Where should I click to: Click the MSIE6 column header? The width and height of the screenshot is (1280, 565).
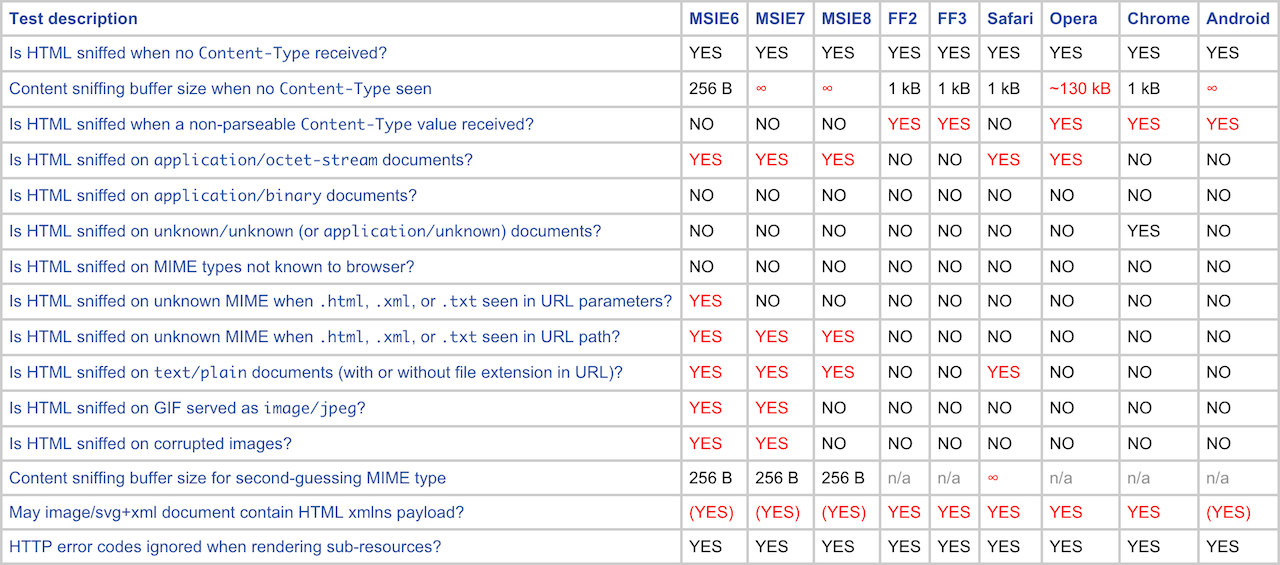714,19
